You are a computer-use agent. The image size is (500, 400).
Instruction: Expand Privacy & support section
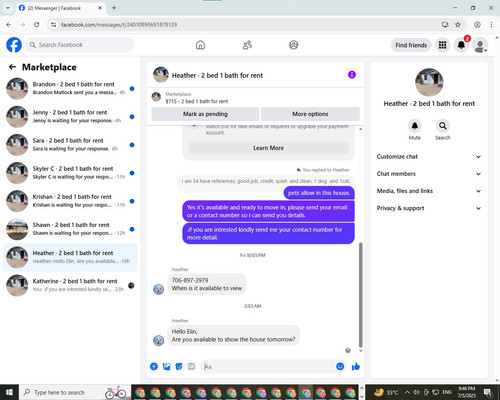tap(429, 208)
